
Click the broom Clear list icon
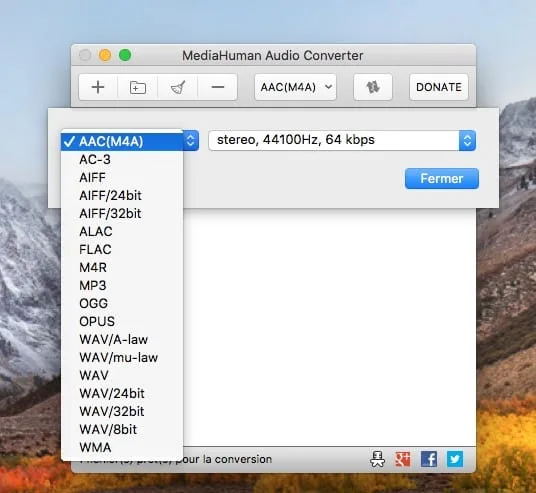pyautogui.click(x=178, y=87)
